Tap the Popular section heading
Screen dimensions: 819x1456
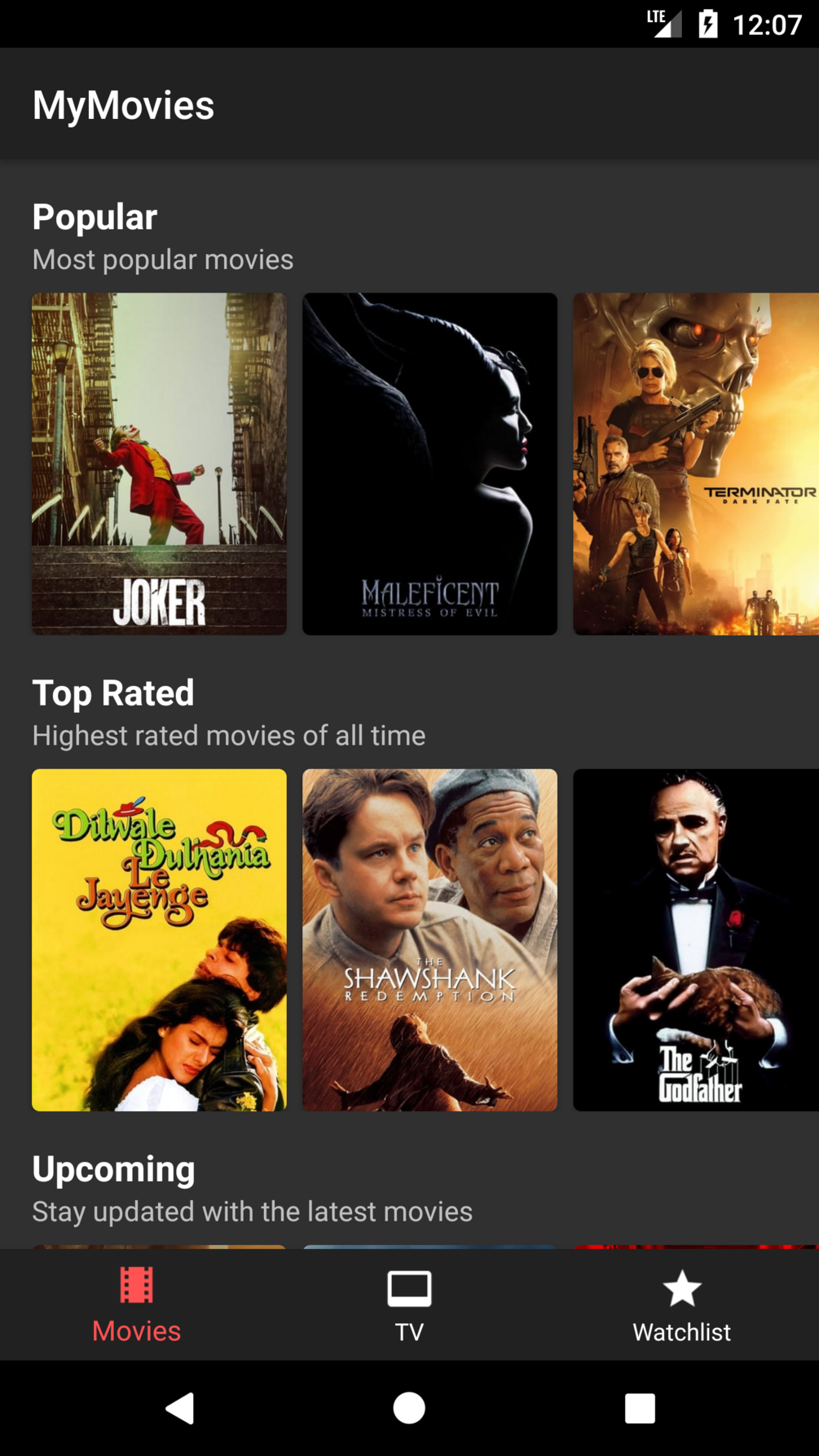point(95,217)
